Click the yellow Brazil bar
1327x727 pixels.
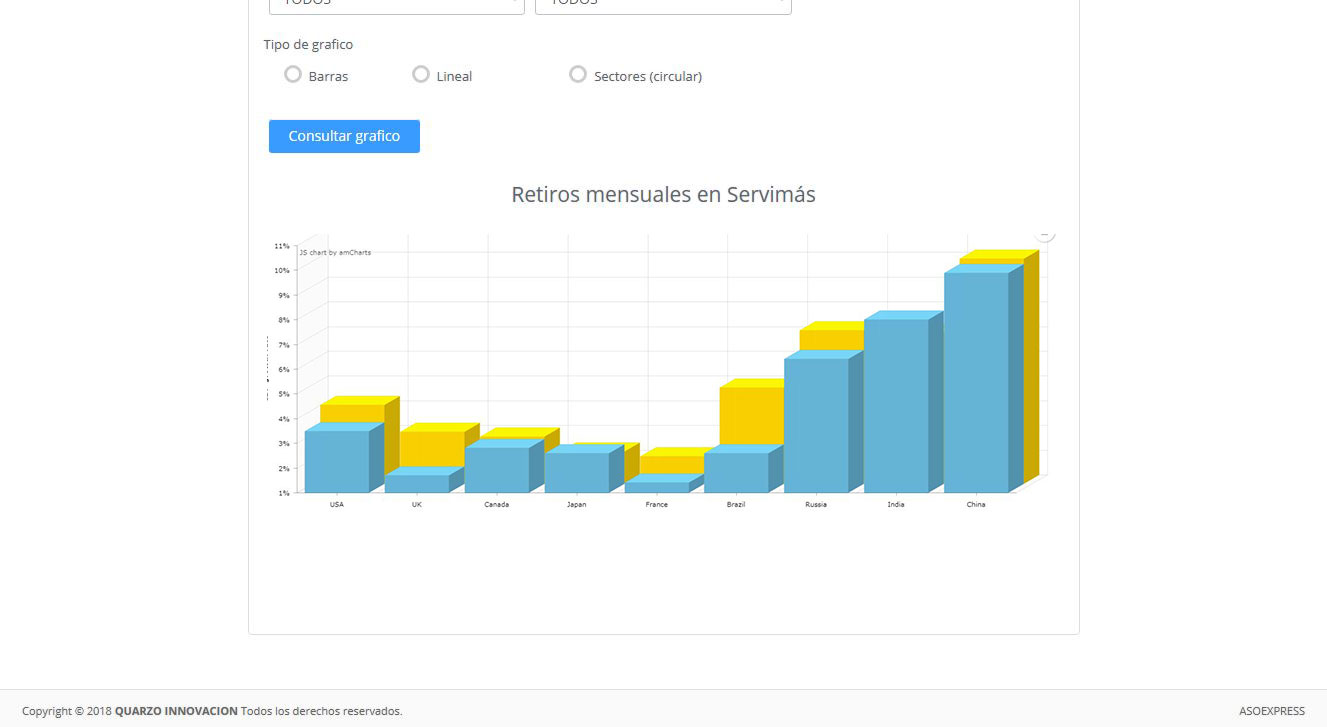click(752, 415)
